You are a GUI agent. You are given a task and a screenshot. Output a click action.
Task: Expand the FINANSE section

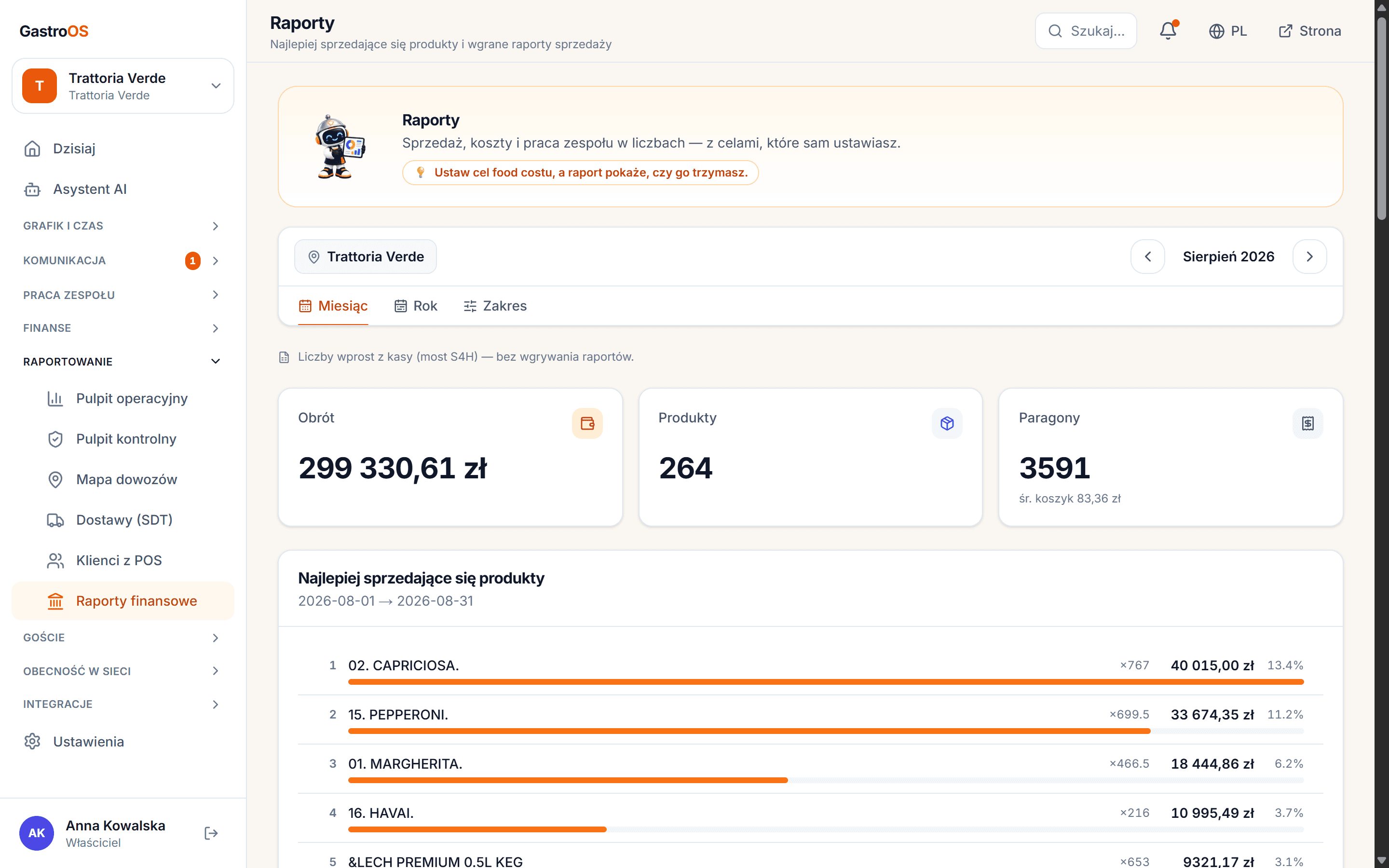(x=122, y=328)
